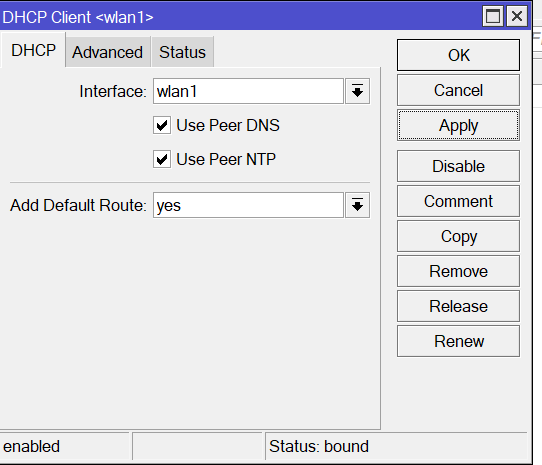Release the DHCP lease
Image resolution: width=542 pixels, height=465 pixels.
[x=458, y=306]
